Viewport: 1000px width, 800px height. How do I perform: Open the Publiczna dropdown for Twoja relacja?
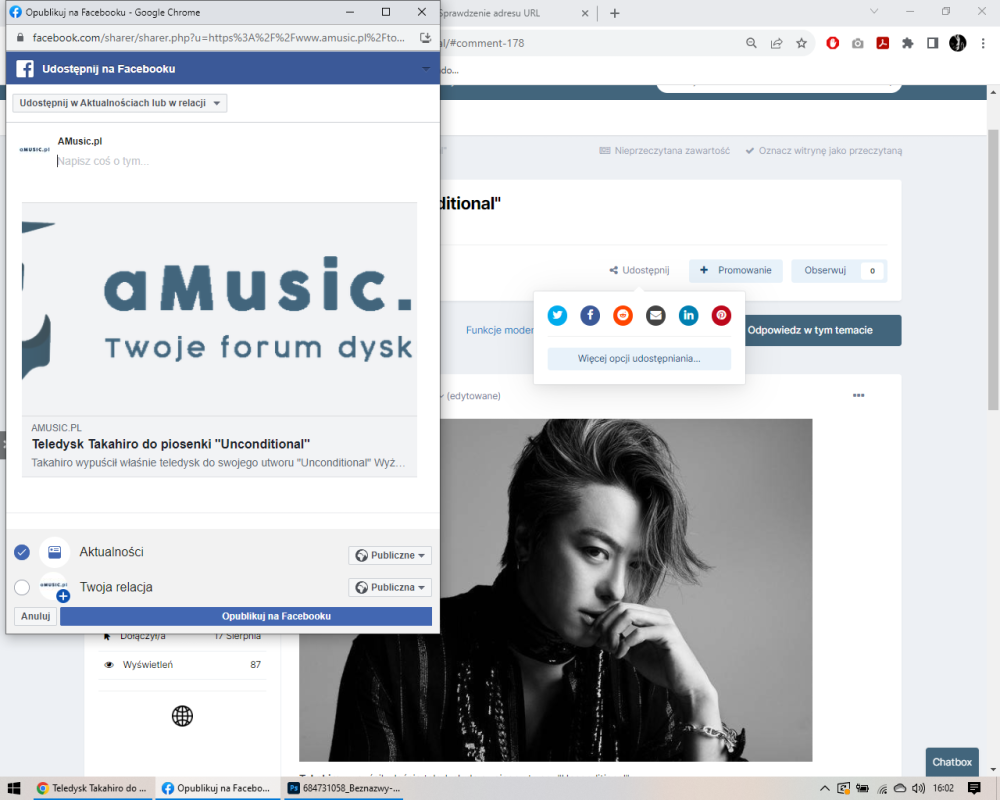click(x=390, y=588)
